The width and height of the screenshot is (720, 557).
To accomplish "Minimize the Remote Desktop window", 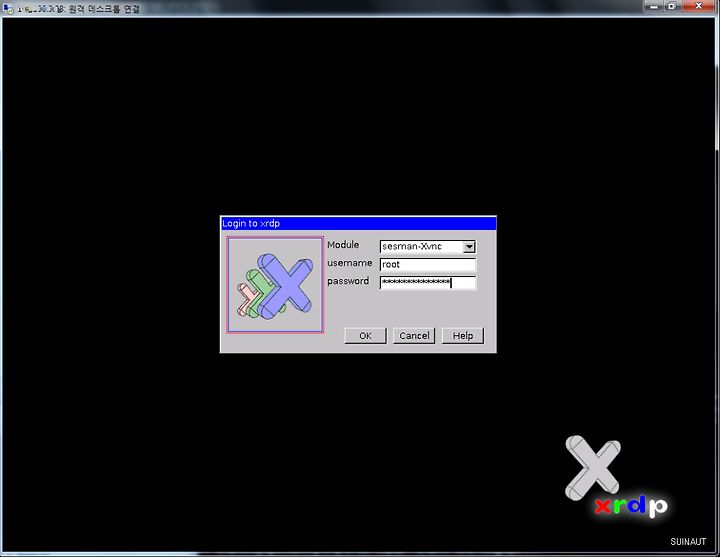I will 653,6.
